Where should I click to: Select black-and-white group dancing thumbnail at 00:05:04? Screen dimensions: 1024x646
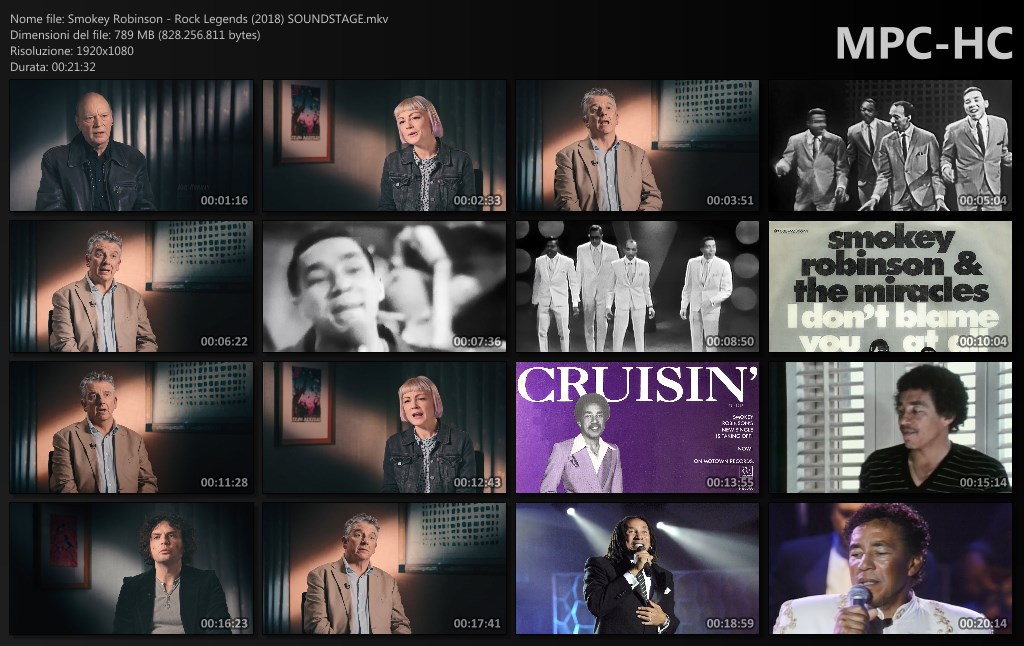pyautogui.click(x=890, y=146)
